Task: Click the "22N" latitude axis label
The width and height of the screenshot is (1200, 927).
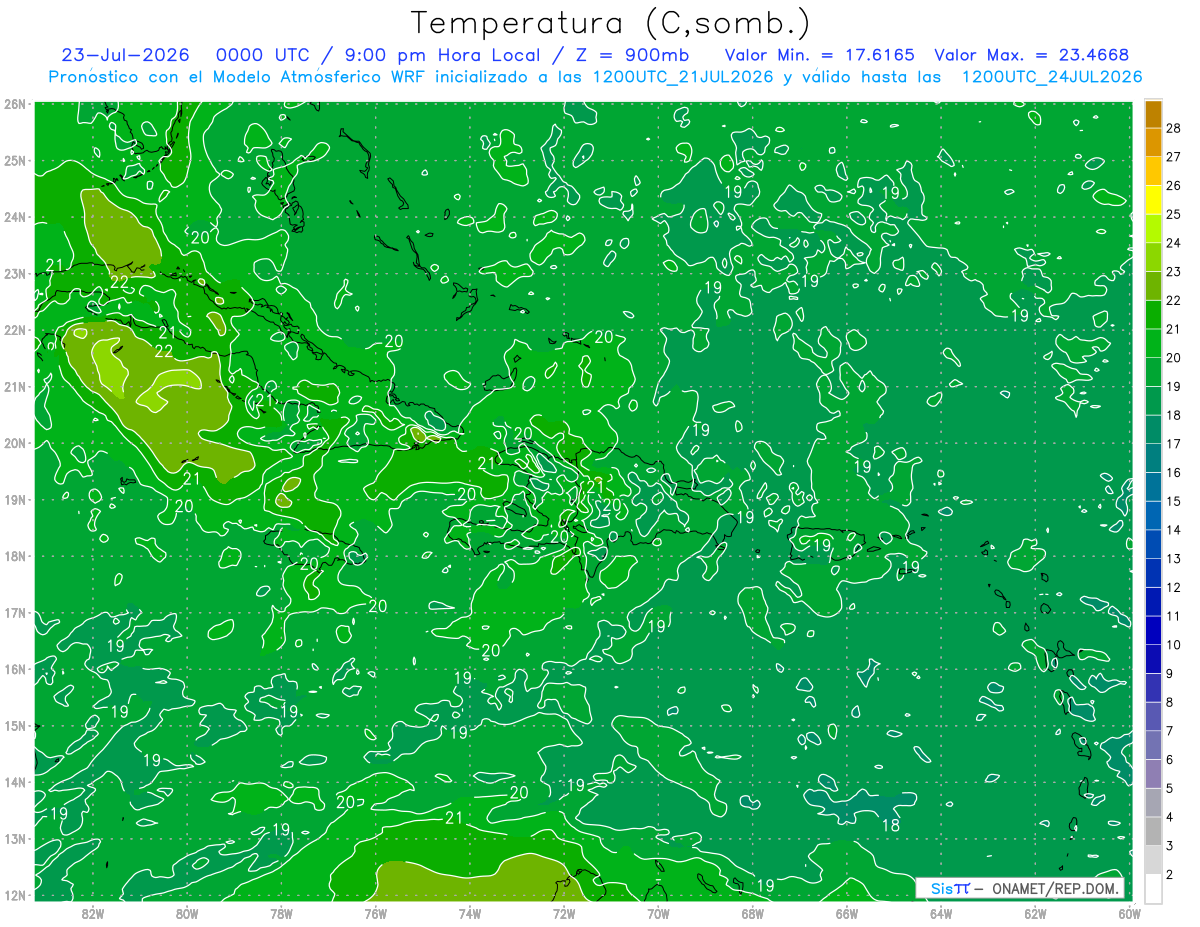Action: click(x=14, y=330)
